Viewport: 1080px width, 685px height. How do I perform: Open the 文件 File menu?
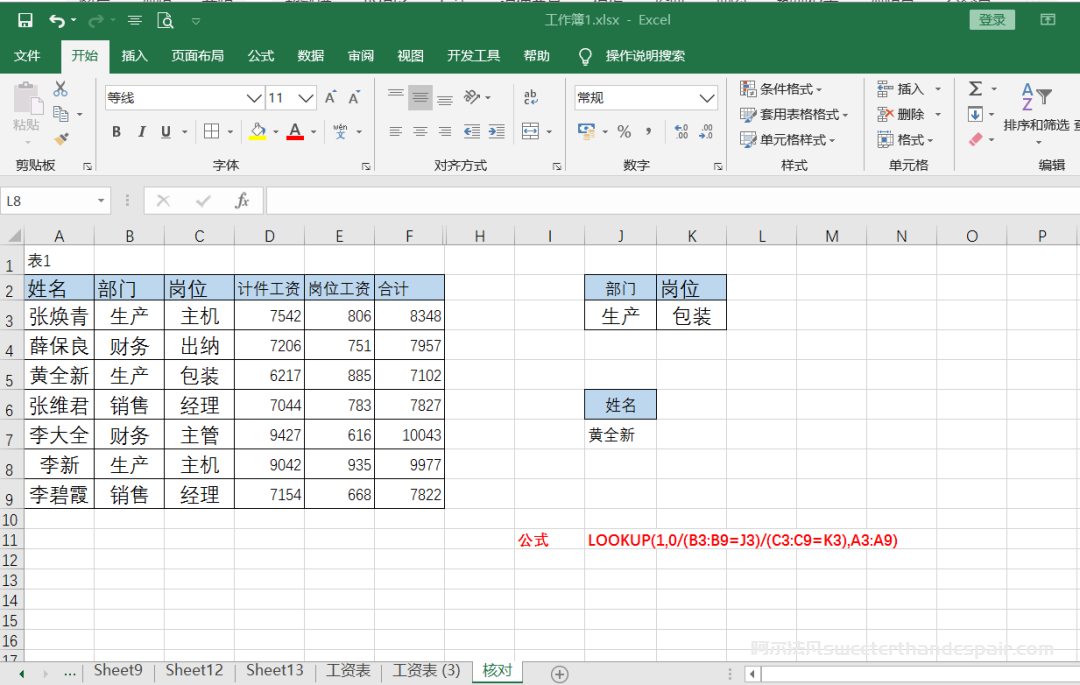[x=27, y=56]
